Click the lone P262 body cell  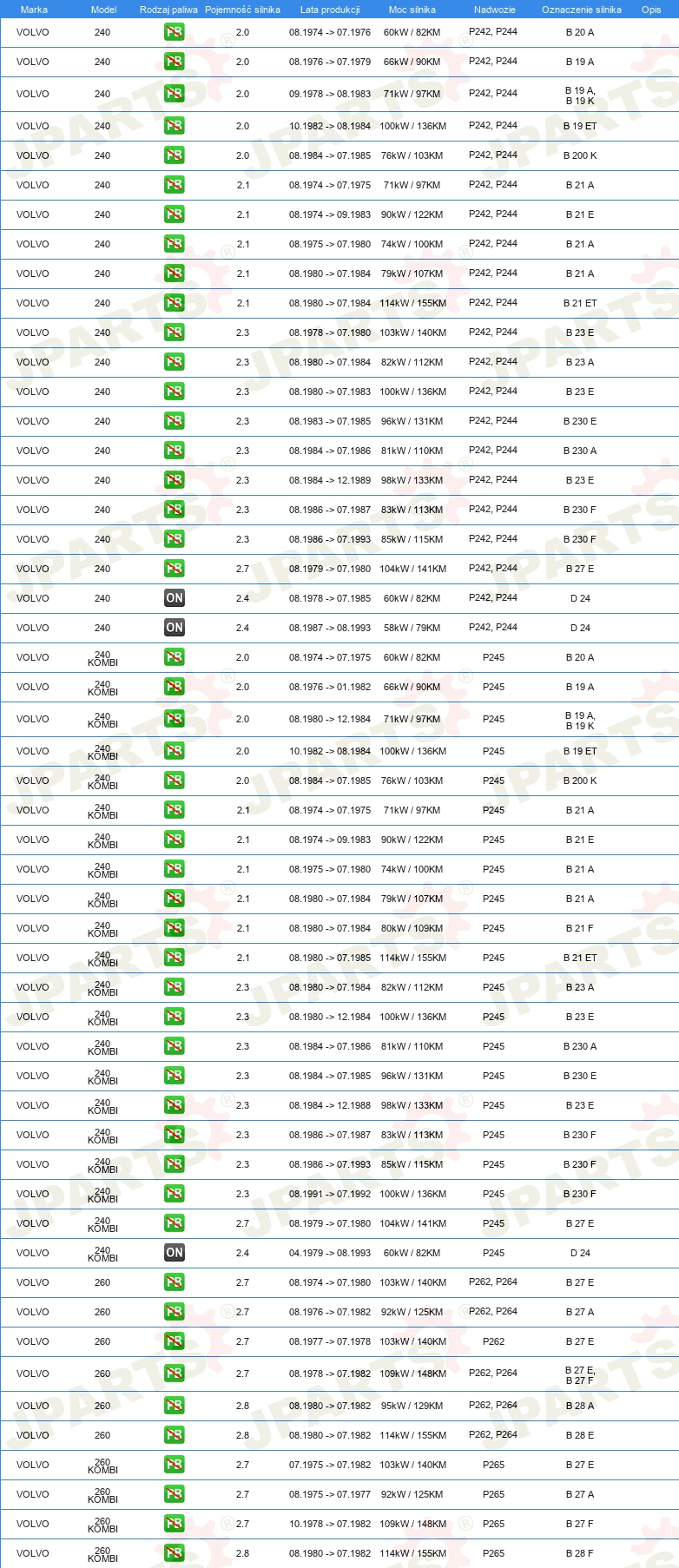(x=493, y=1341)
